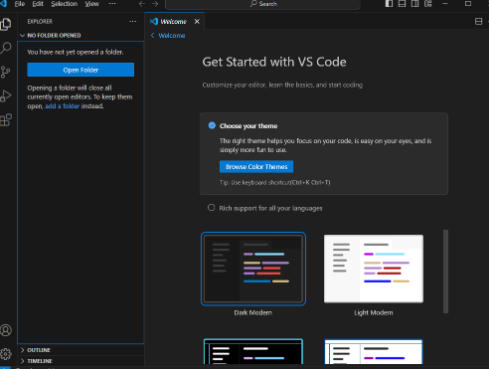The image size is (489, 369).
Task: Click the keyboard shortcut tip text
Action: [x=275, y=182]
